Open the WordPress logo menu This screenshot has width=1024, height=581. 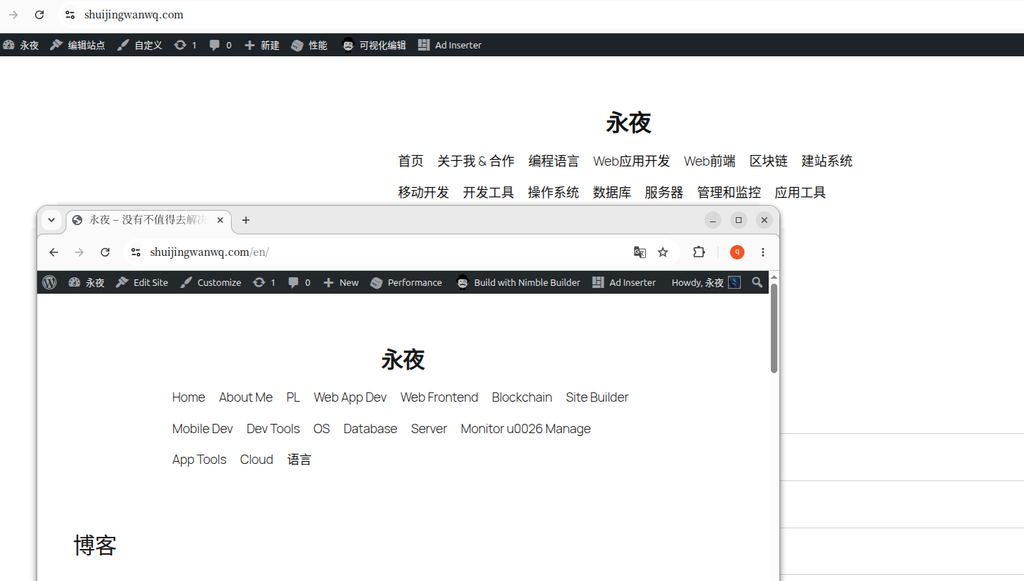tap(50, 283)
